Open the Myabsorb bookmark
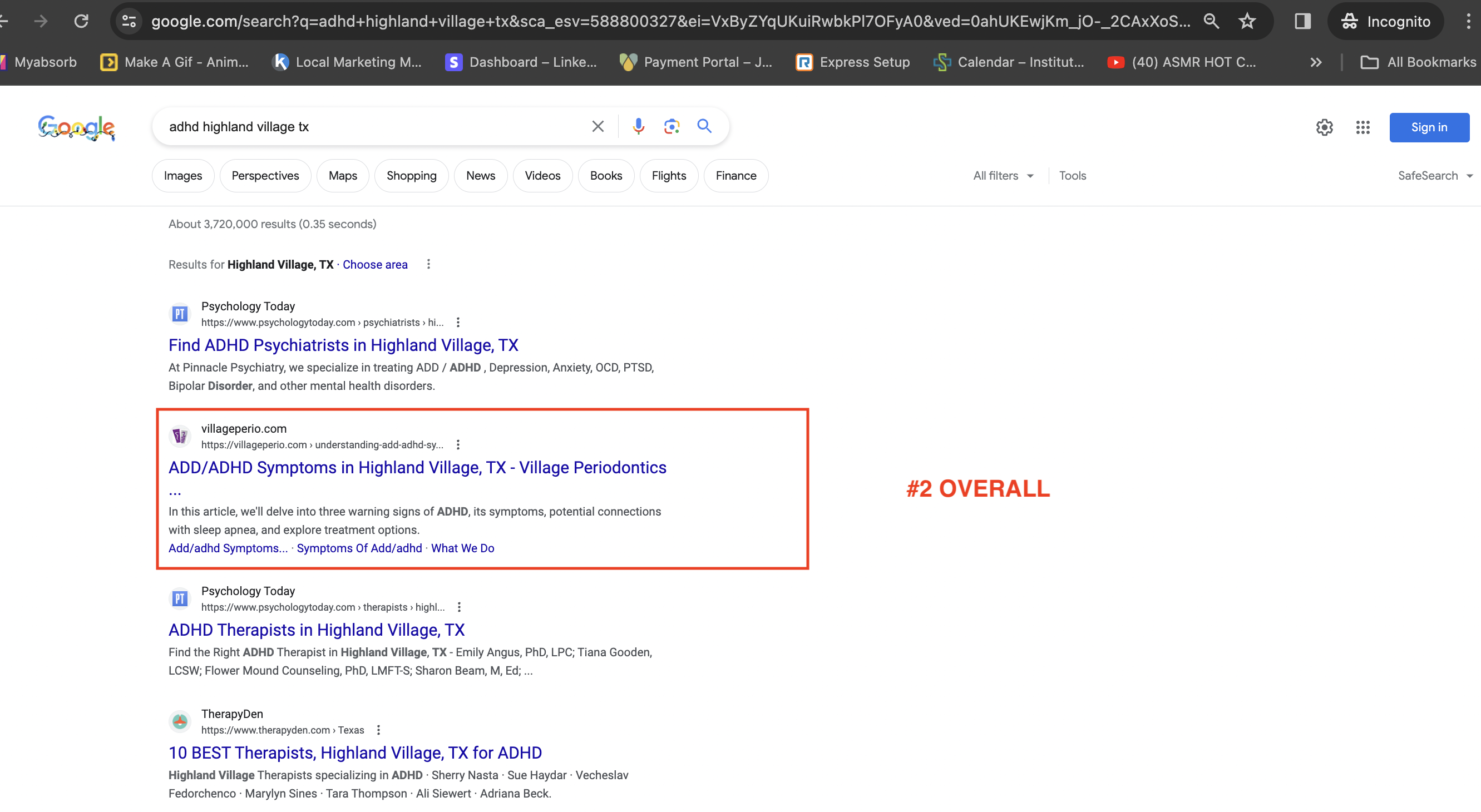 (39, 62)
